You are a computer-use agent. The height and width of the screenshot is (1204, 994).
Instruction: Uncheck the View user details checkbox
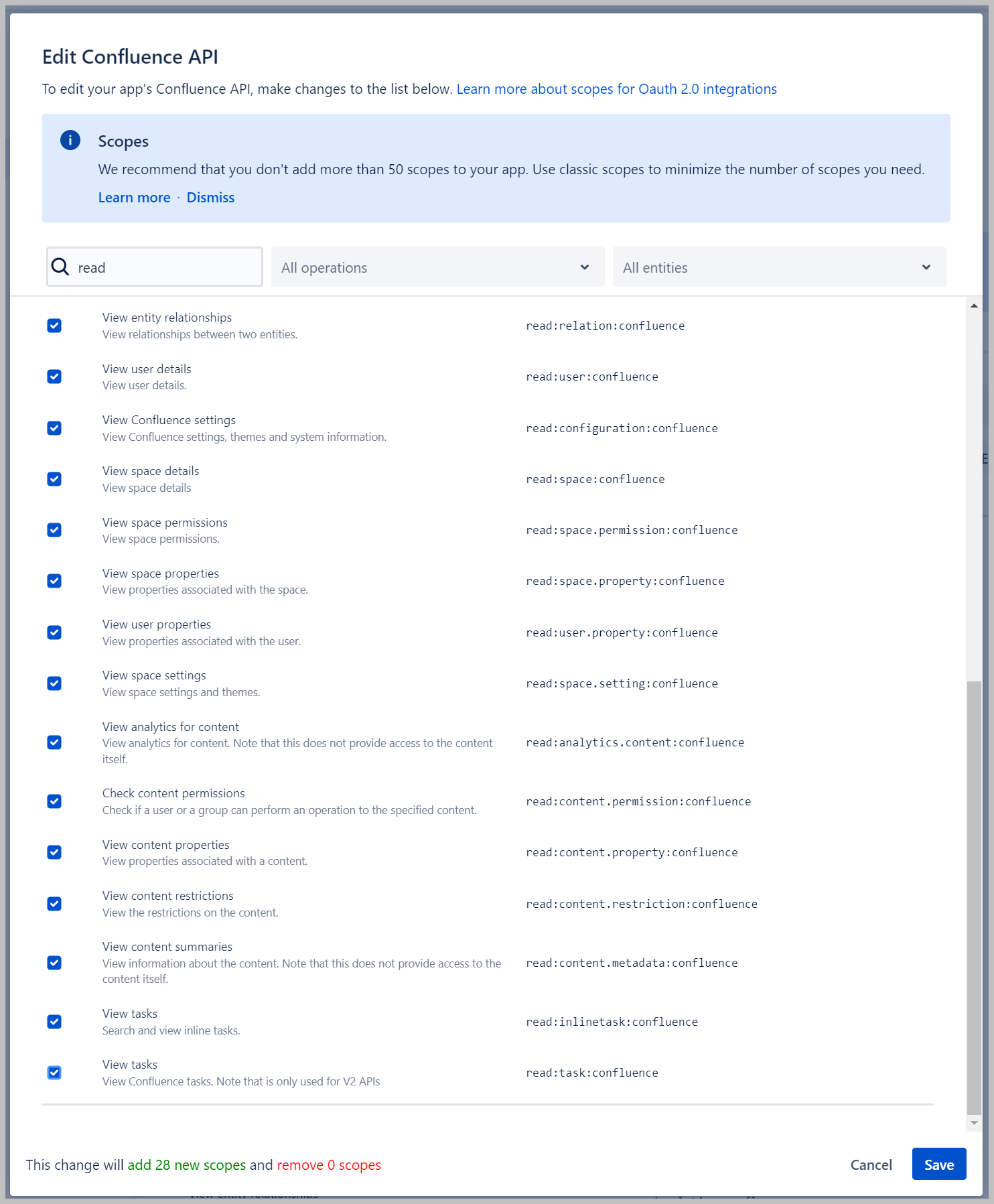(x=54, y=377)
